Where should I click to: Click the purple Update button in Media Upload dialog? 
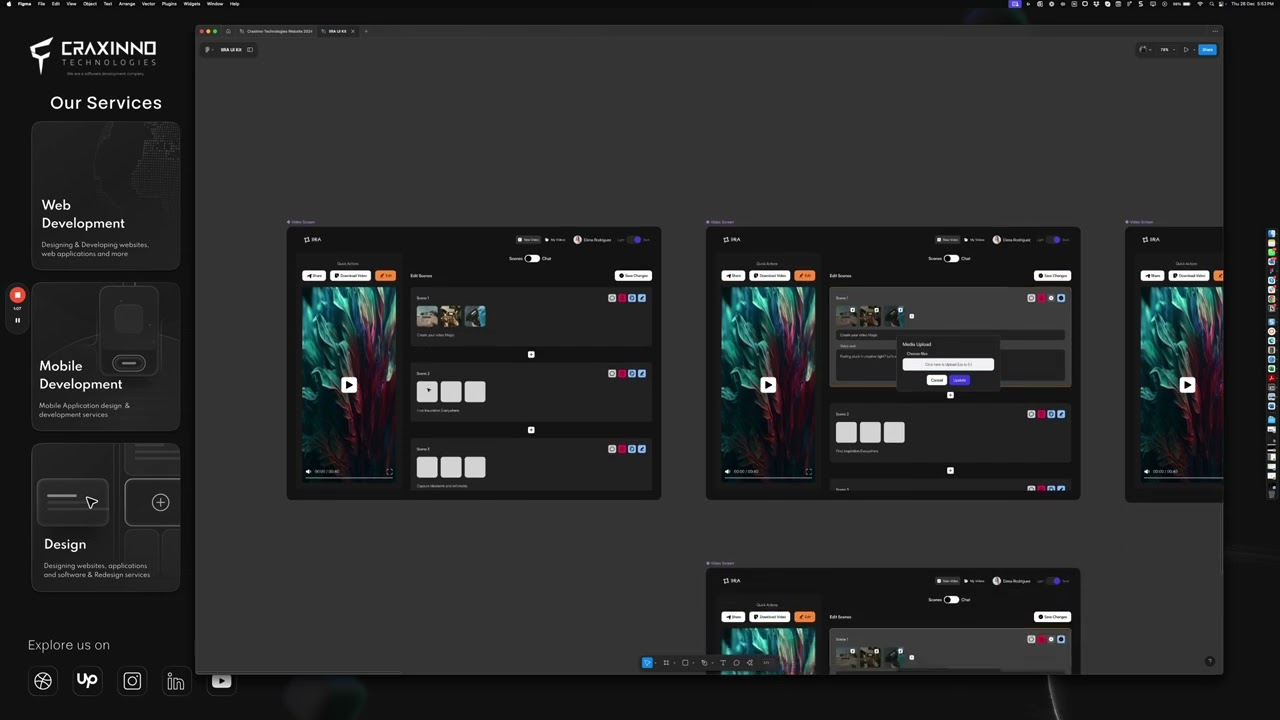(960, 380)
